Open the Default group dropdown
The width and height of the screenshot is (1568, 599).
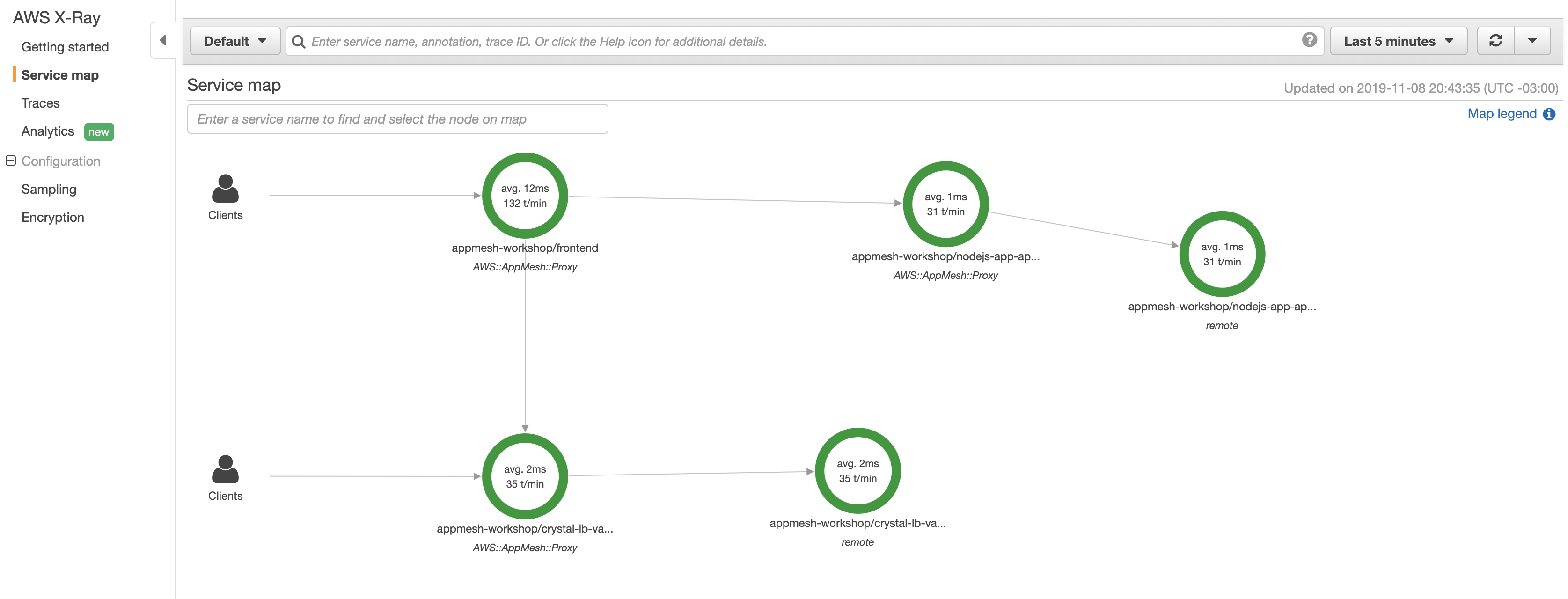pyautogui.click(x=235, y=41)
